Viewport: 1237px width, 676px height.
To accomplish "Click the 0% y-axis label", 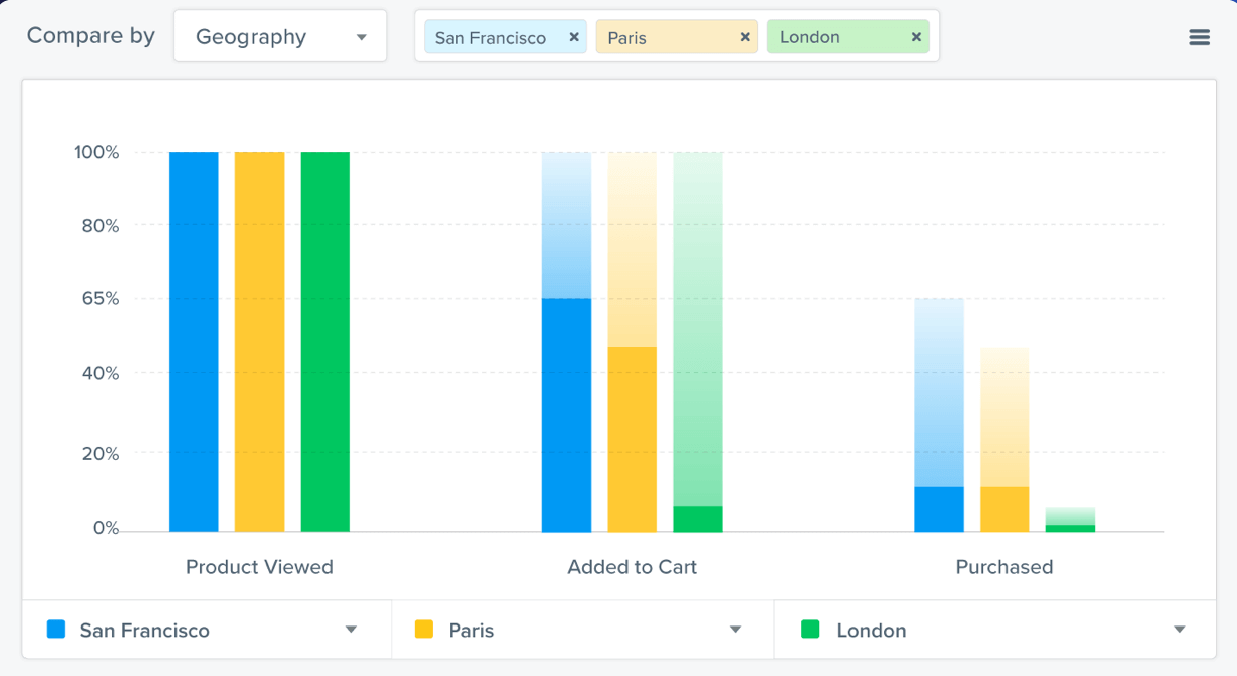I will point(106,528).
